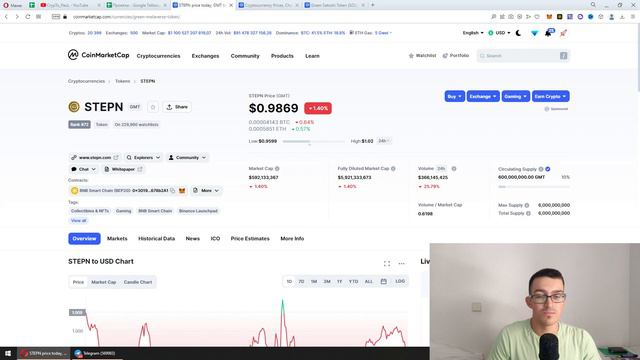Viewport: 640px width, 360px height.
Task: Open the Whitepaper link
Action: (x=123, y=169)
